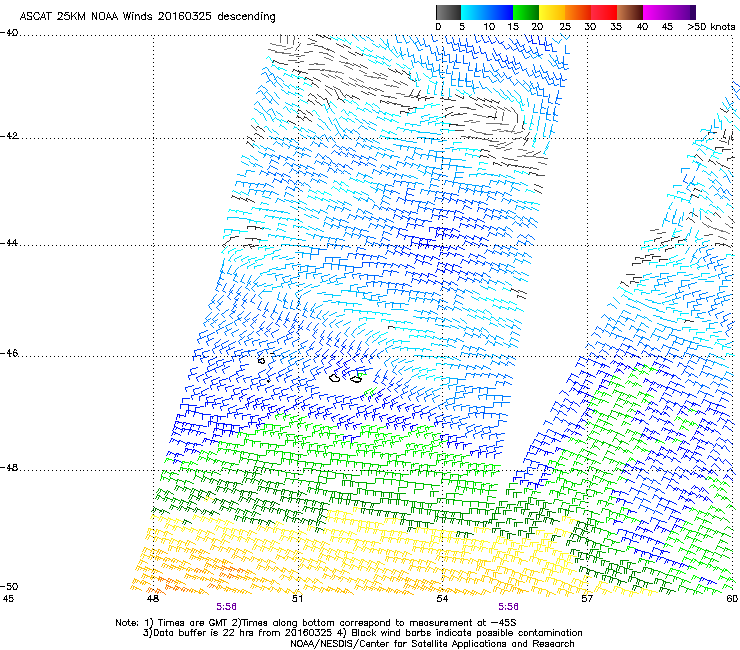Click the legend tick label '25'
The width and height of the screenshot is (740, 650).
[x=565, y=27]
